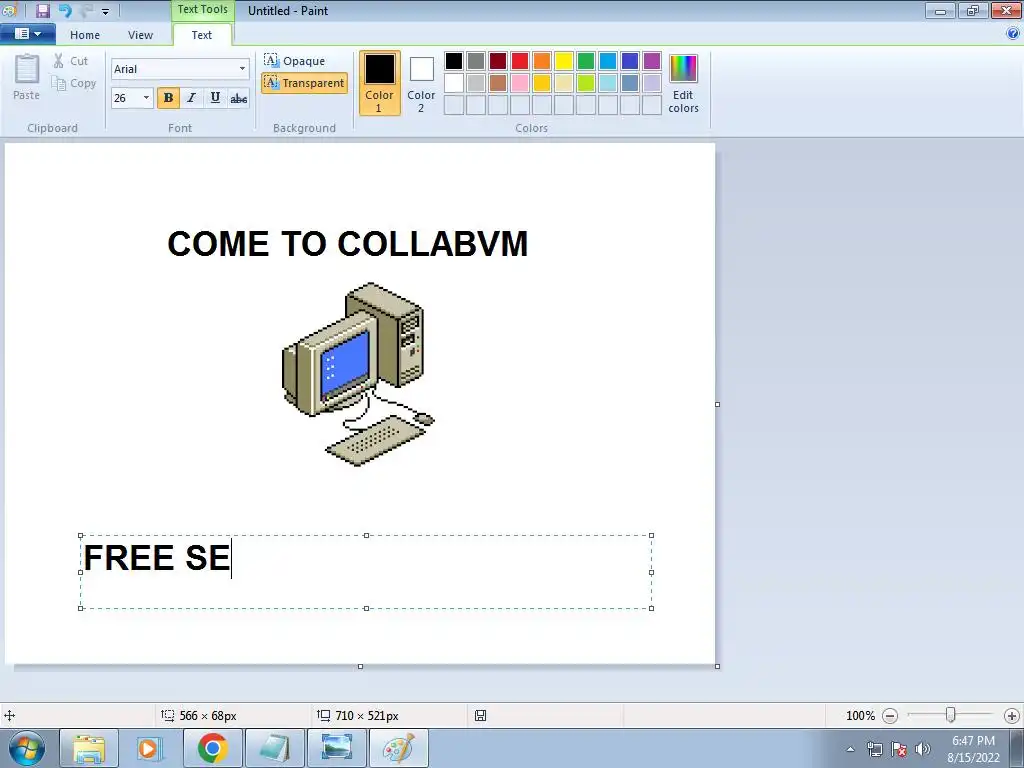The image size is (1024, 768).
Task: Click the pixel computer image on canvas
Action: click(x=359, y=374)
